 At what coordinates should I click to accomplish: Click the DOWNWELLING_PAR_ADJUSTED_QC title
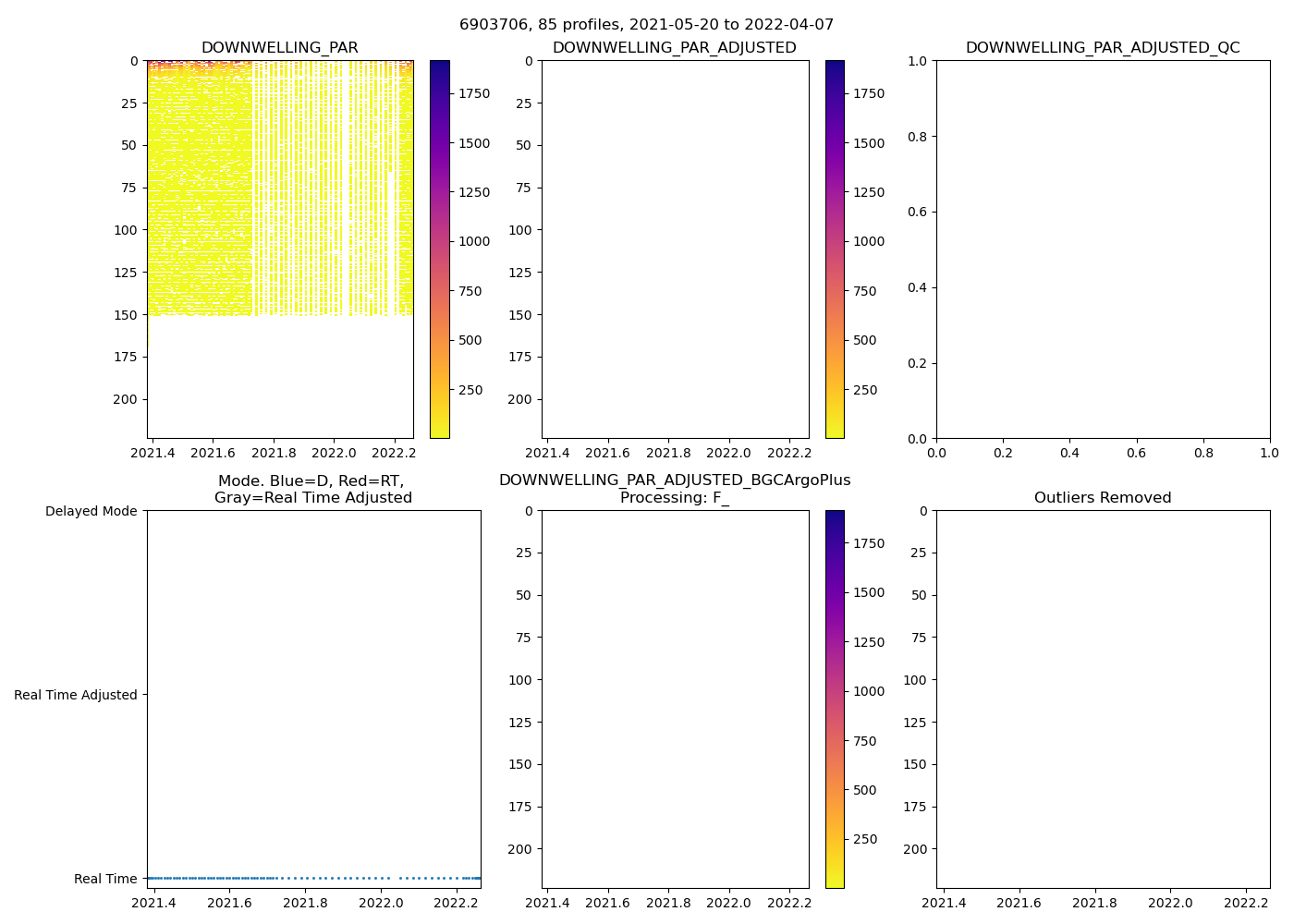pyautogui.click(x=1103, y=48)
